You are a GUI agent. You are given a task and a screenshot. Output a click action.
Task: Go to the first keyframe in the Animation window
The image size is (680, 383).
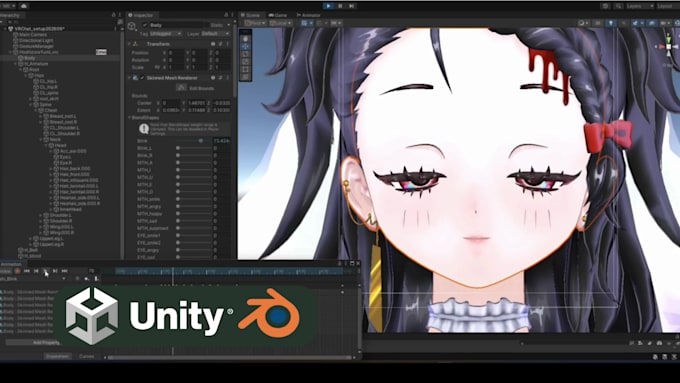tap(27, 271)
